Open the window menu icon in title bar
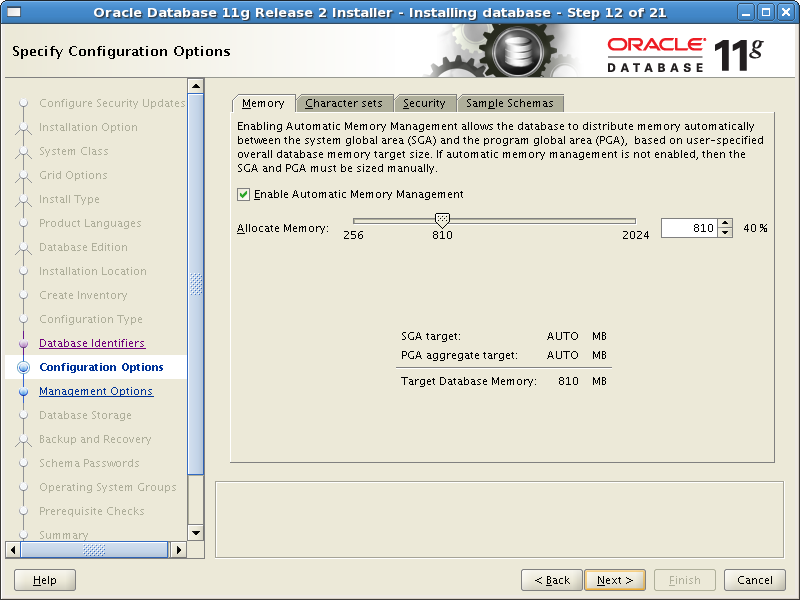The width and height of the screenshot is (800, 600). point(14,12)
